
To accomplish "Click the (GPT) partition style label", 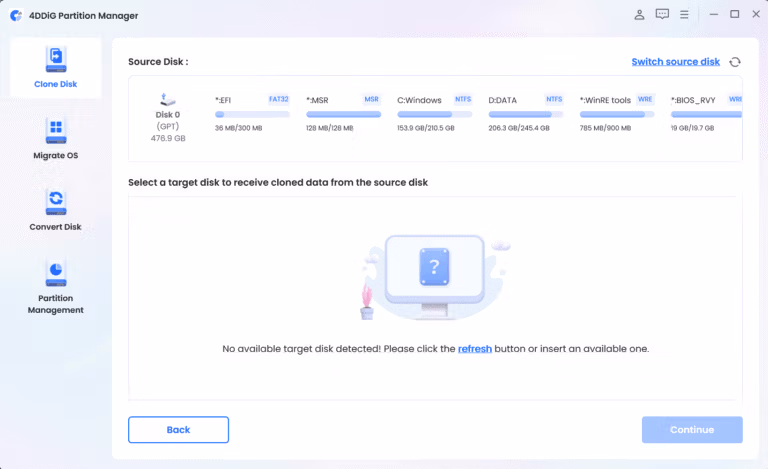I will [x=168, y=126].
